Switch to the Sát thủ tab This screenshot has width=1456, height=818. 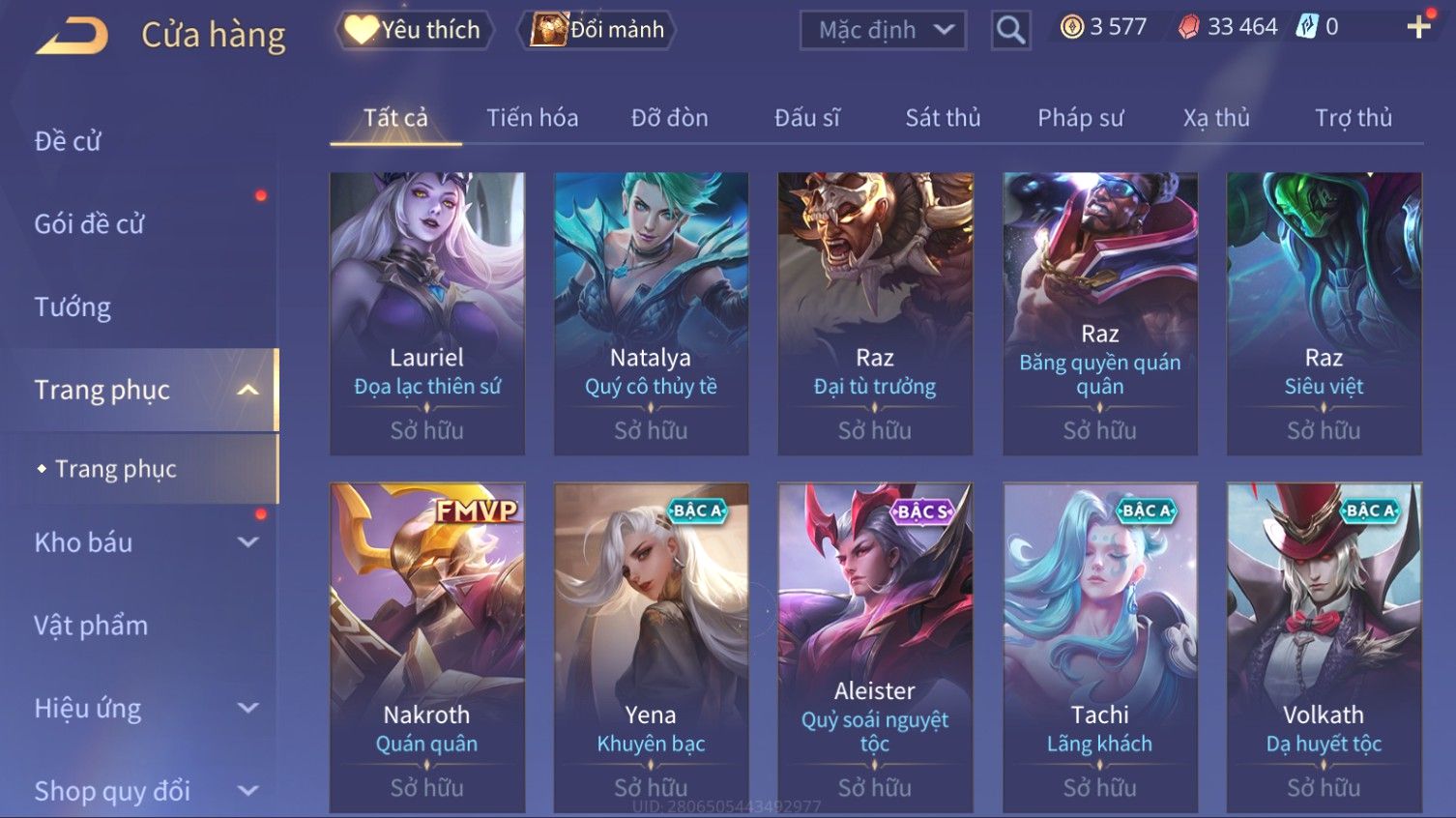click(943, 118)
